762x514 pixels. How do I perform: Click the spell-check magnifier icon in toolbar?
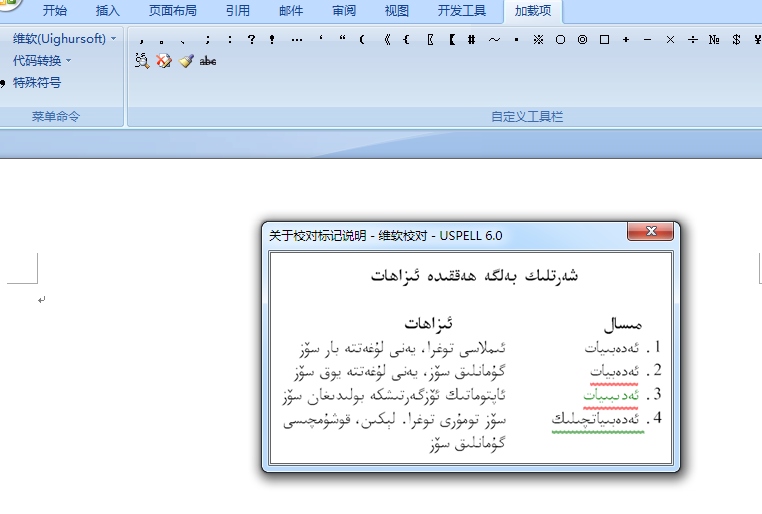pyautogui.click(x=142, y=61)
